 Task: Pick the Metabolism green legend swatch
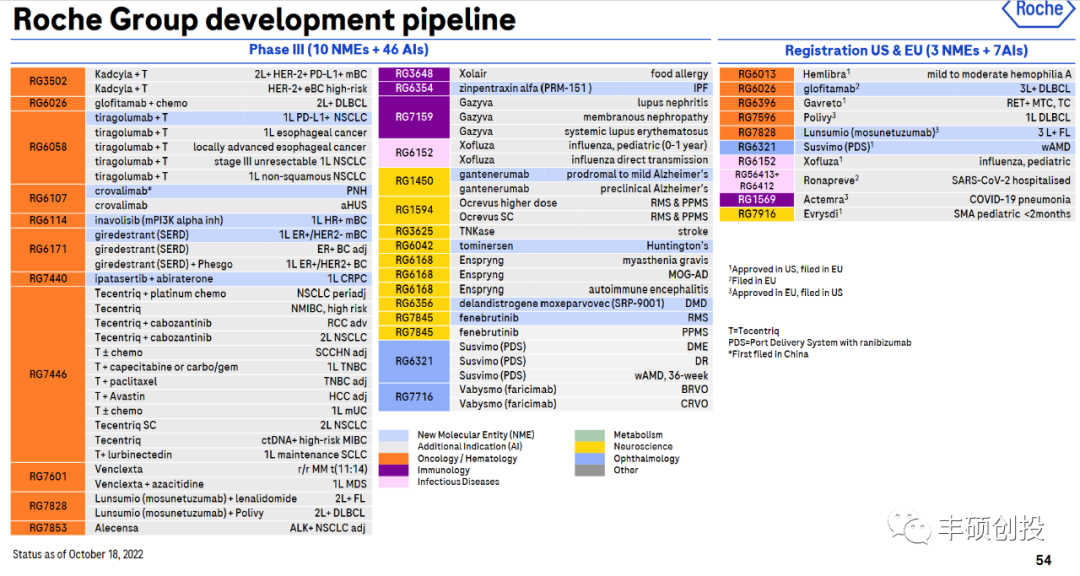click(590, 436)
